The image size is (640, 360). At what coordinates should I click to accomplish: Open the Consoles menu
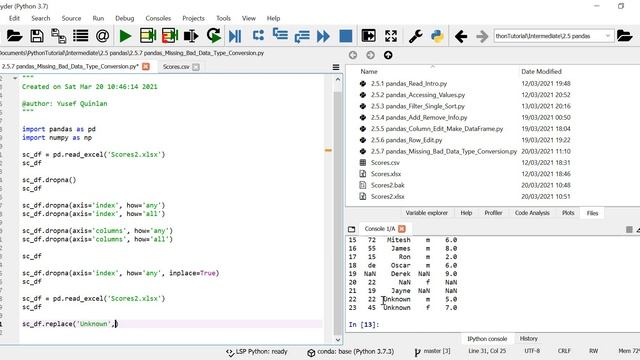click(158, 18)
